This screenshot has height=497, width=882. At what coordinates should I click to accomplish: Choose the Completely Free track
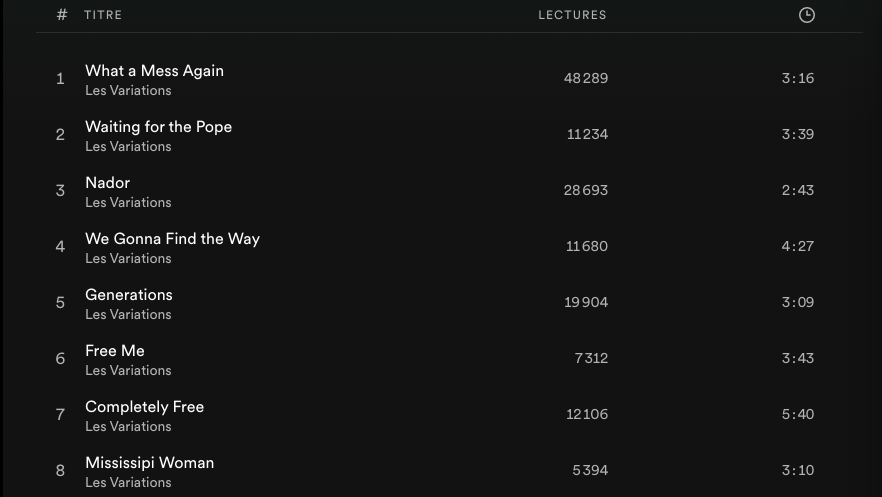point(144,407)
